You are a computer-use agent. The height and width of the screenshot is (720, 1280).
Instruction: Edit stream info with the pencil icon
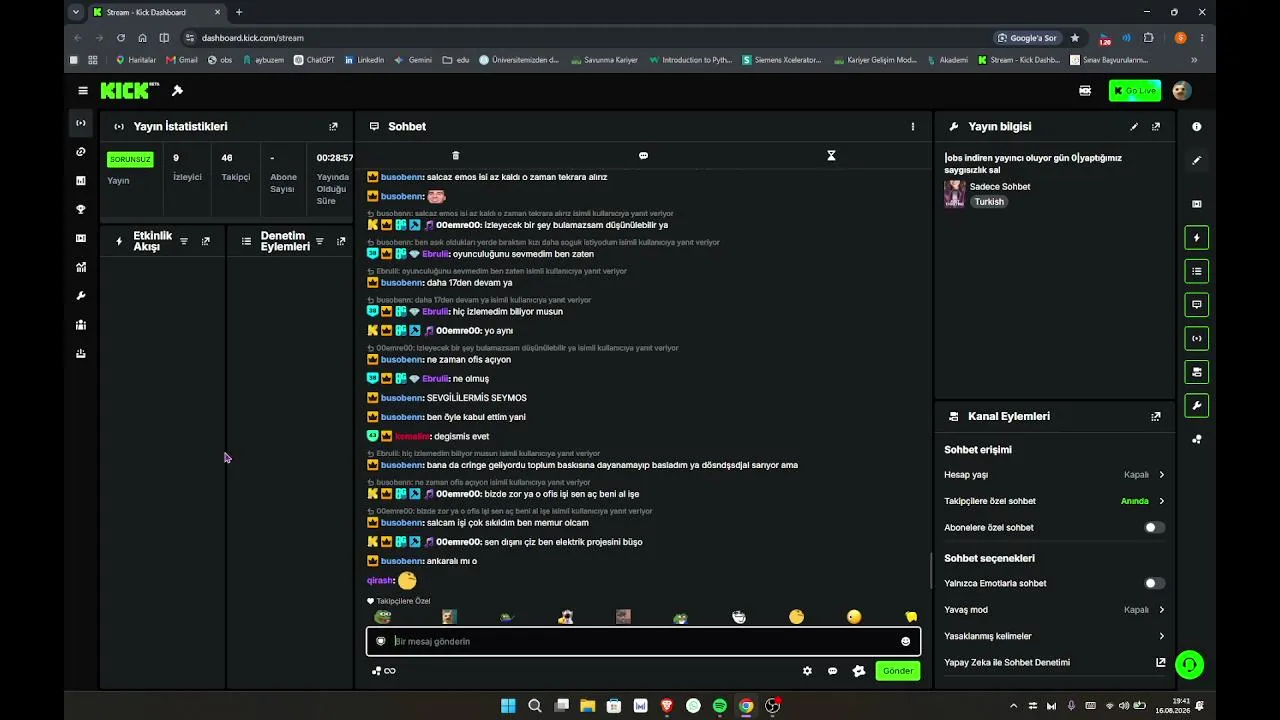pyautogui.click(x=1134, y=127)
